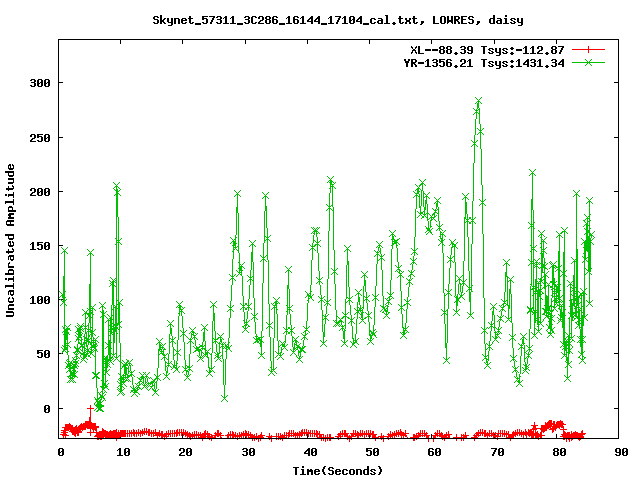Click the red line sample in the legend
This screenshot has height=480, width=640.
tap(588, 50)
